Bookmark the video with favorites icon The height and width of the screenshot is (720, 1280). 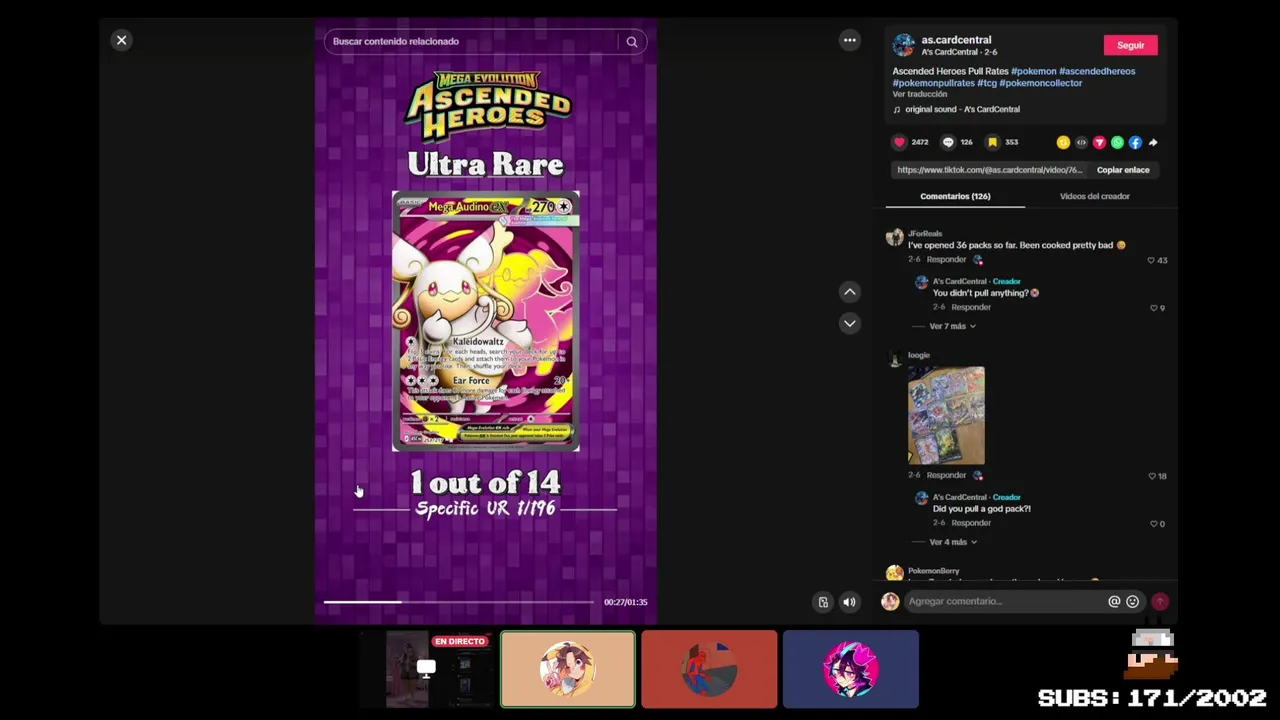[992, 142]
